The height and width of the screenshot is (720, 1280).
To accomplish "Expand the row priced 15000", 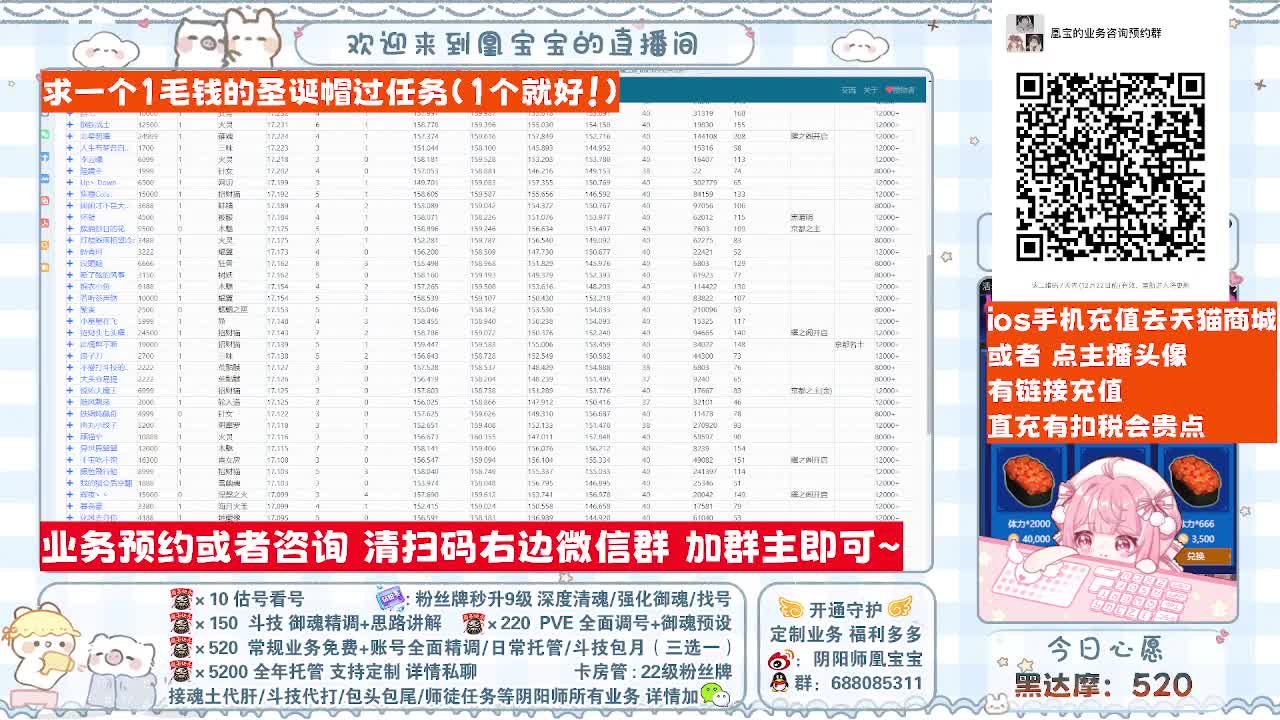I will (x=70, y=194).
